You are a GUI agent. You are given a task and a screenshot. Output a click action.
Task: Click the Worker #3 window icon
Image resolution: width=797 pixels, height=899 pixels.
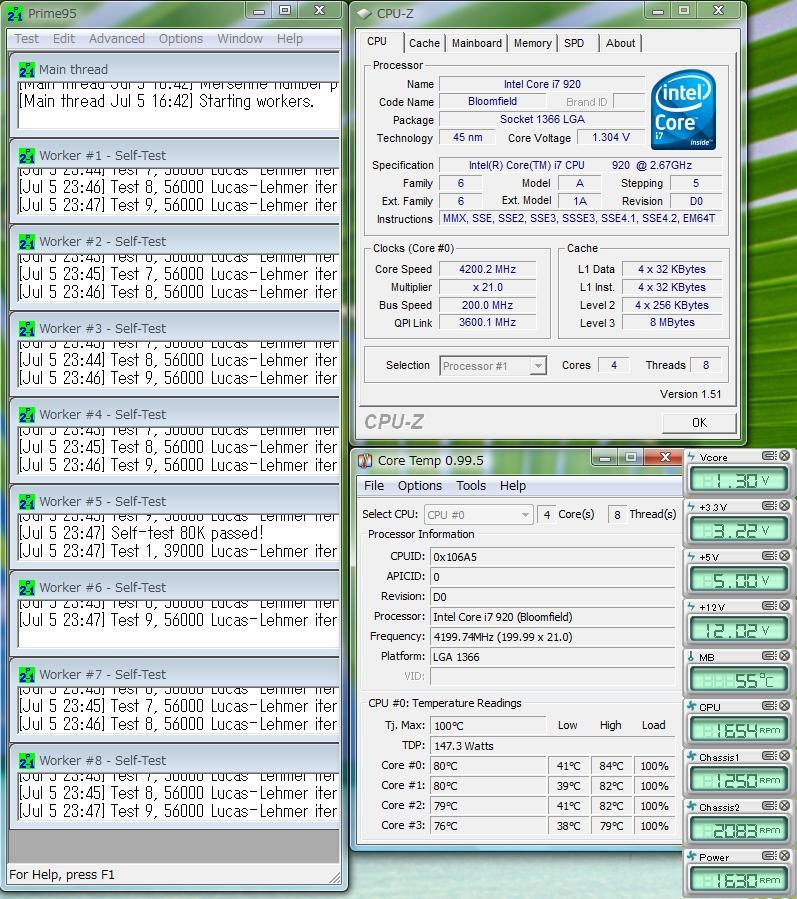(x=27, y=328)
